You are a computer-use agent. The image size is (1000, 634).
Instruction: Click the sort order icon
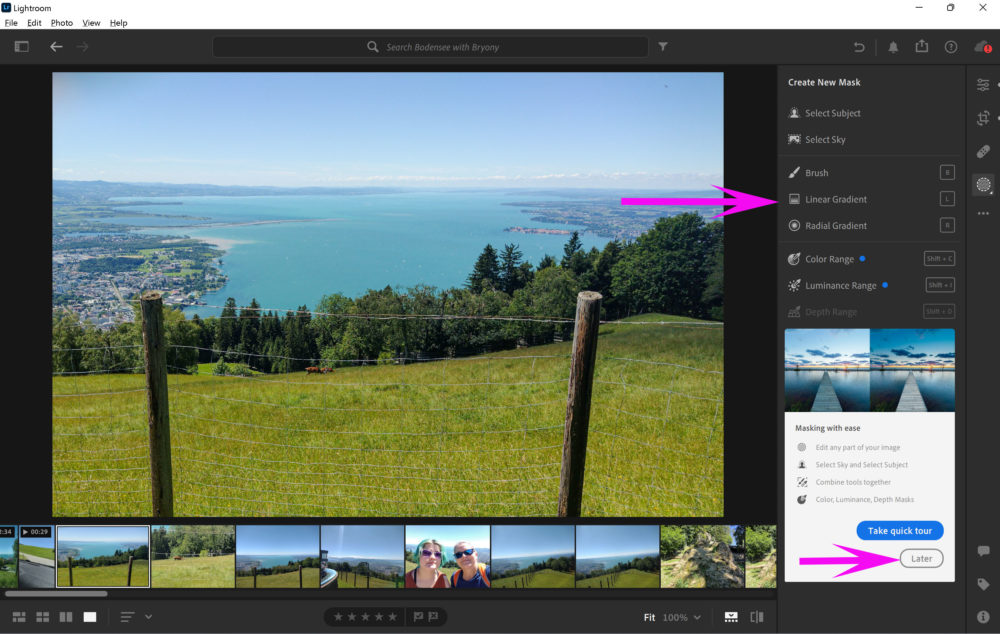pos(128,617)
